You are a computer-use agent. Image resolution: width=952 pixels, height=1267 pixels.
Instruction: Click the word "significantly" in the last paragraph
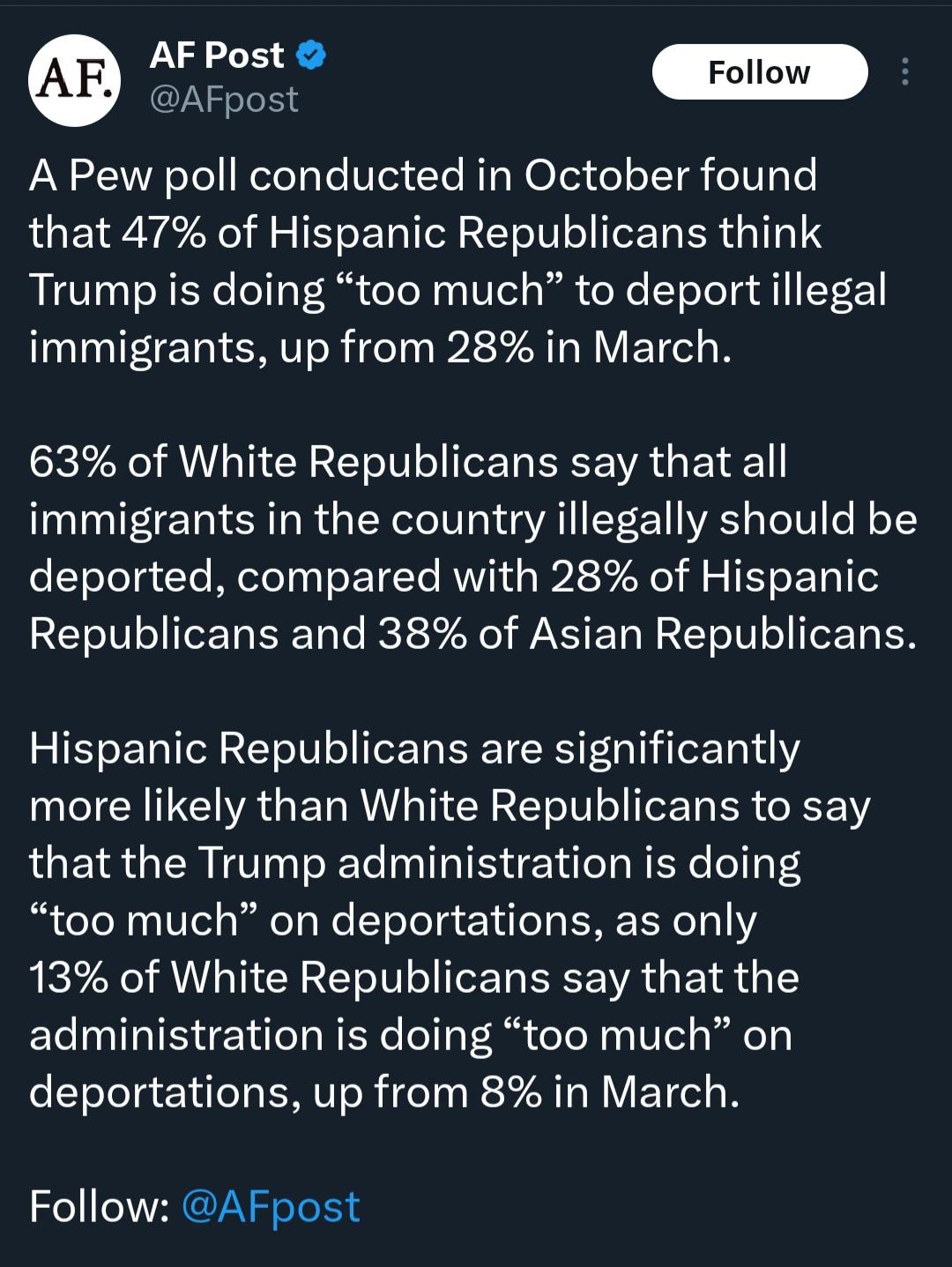(676, 749)
